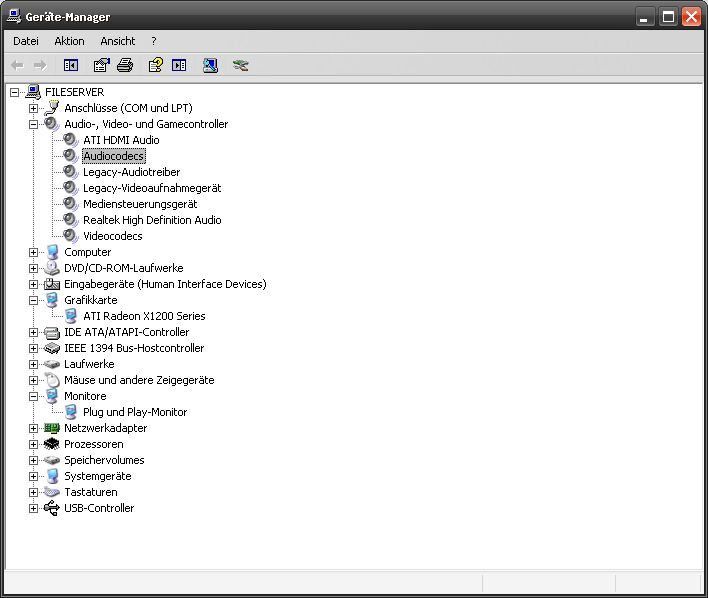Viewport: 708px width, 598px height.
Task: Select the Systemgeräte label
Action: (98, 476)
